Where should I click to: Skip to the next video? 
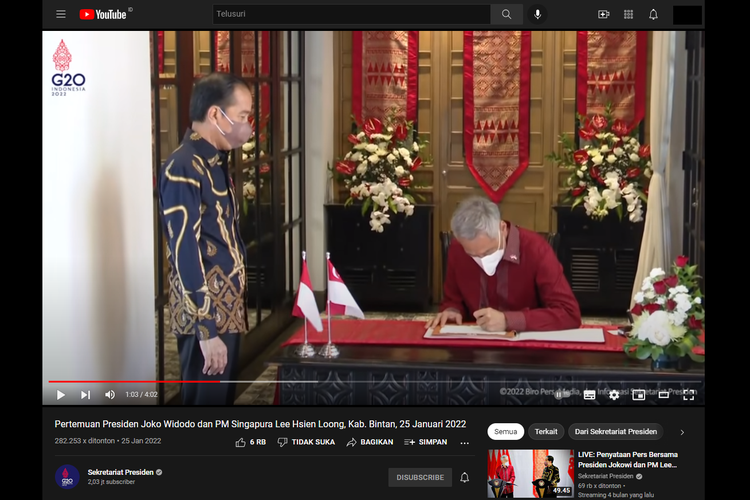85,395
